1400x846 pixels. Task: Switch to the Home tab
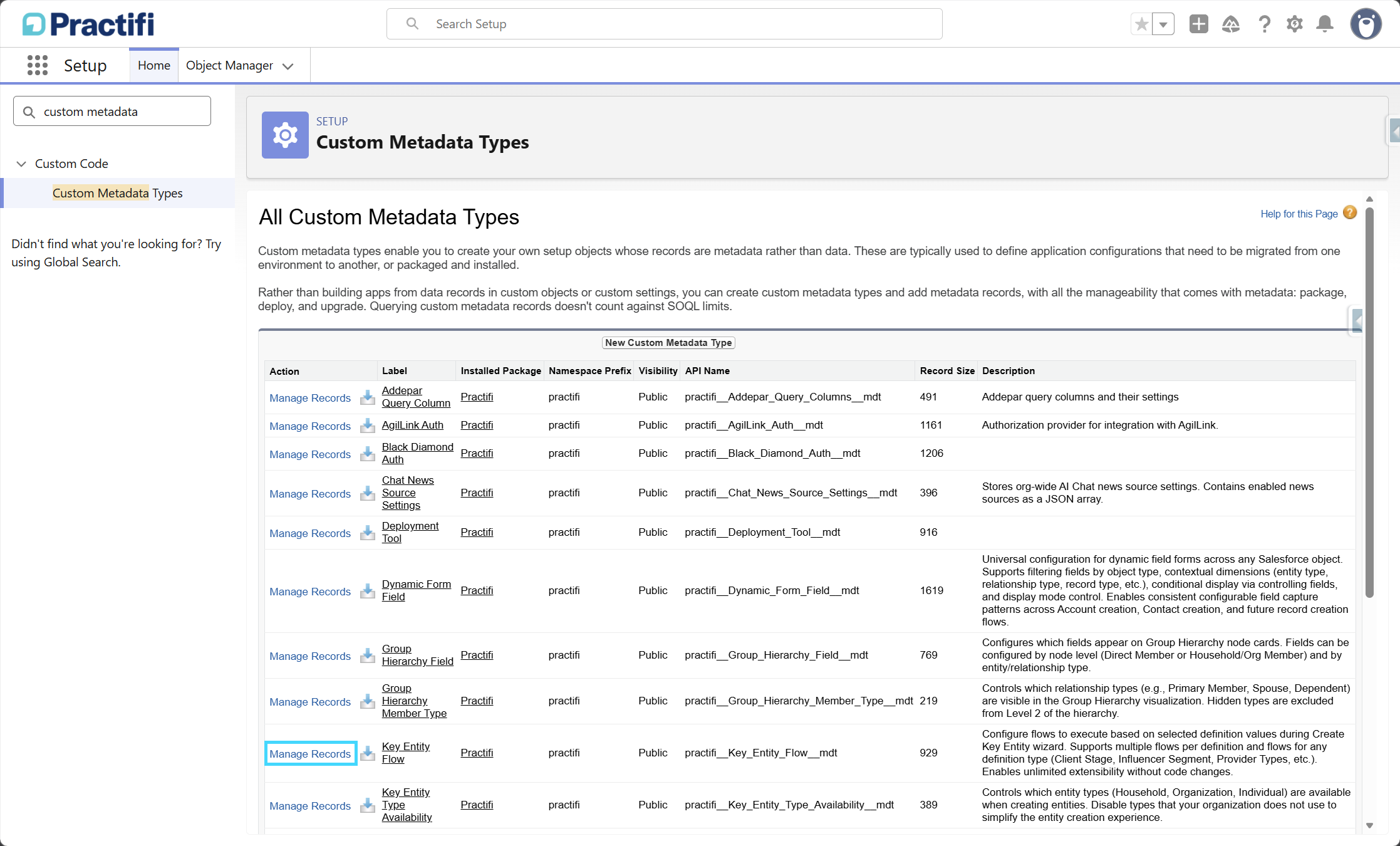154,65
